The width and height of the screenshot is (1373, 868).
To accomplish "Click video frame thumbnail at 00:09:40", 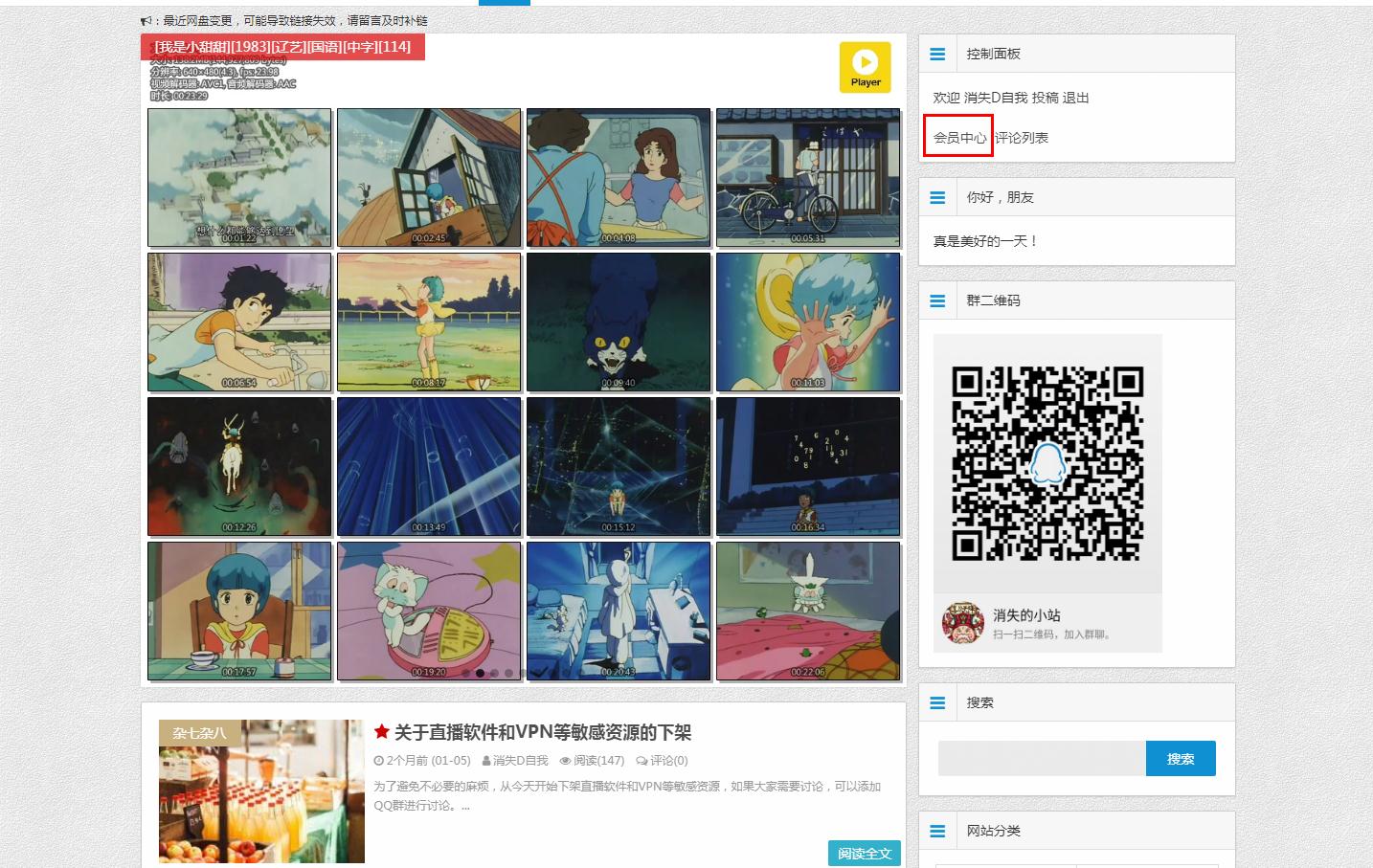I will tap(619, 323).
